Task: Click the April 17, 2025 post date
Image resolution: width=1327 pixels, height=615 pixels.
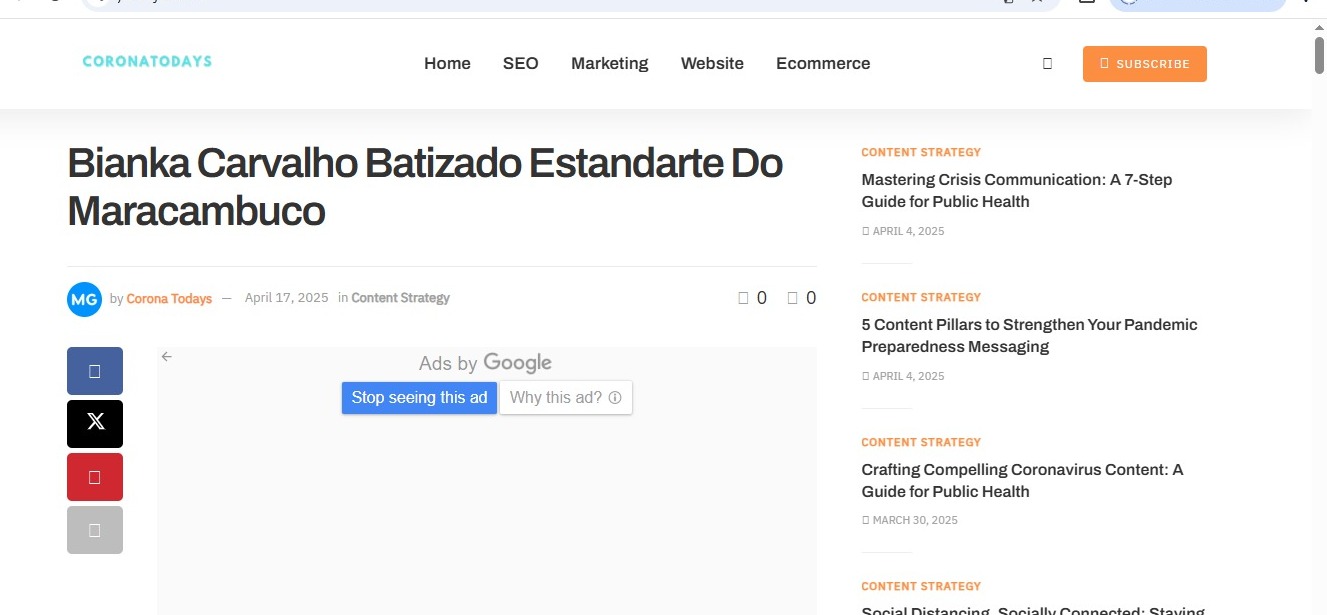Action: (286, 298)
